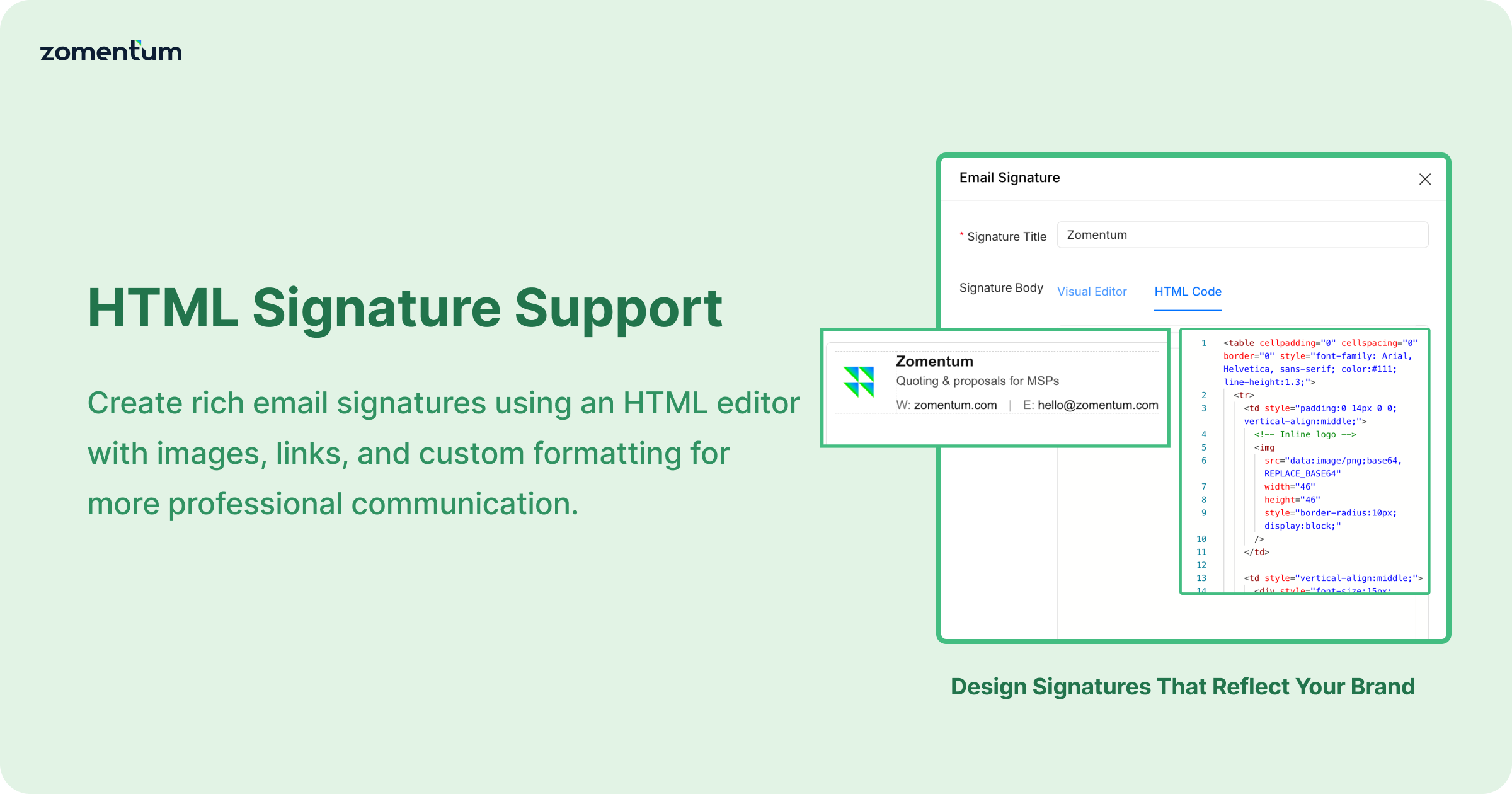Switch to the Visual Editor tab
1512x794 pixels.
pyautogui.click(x=1092, y=291)
